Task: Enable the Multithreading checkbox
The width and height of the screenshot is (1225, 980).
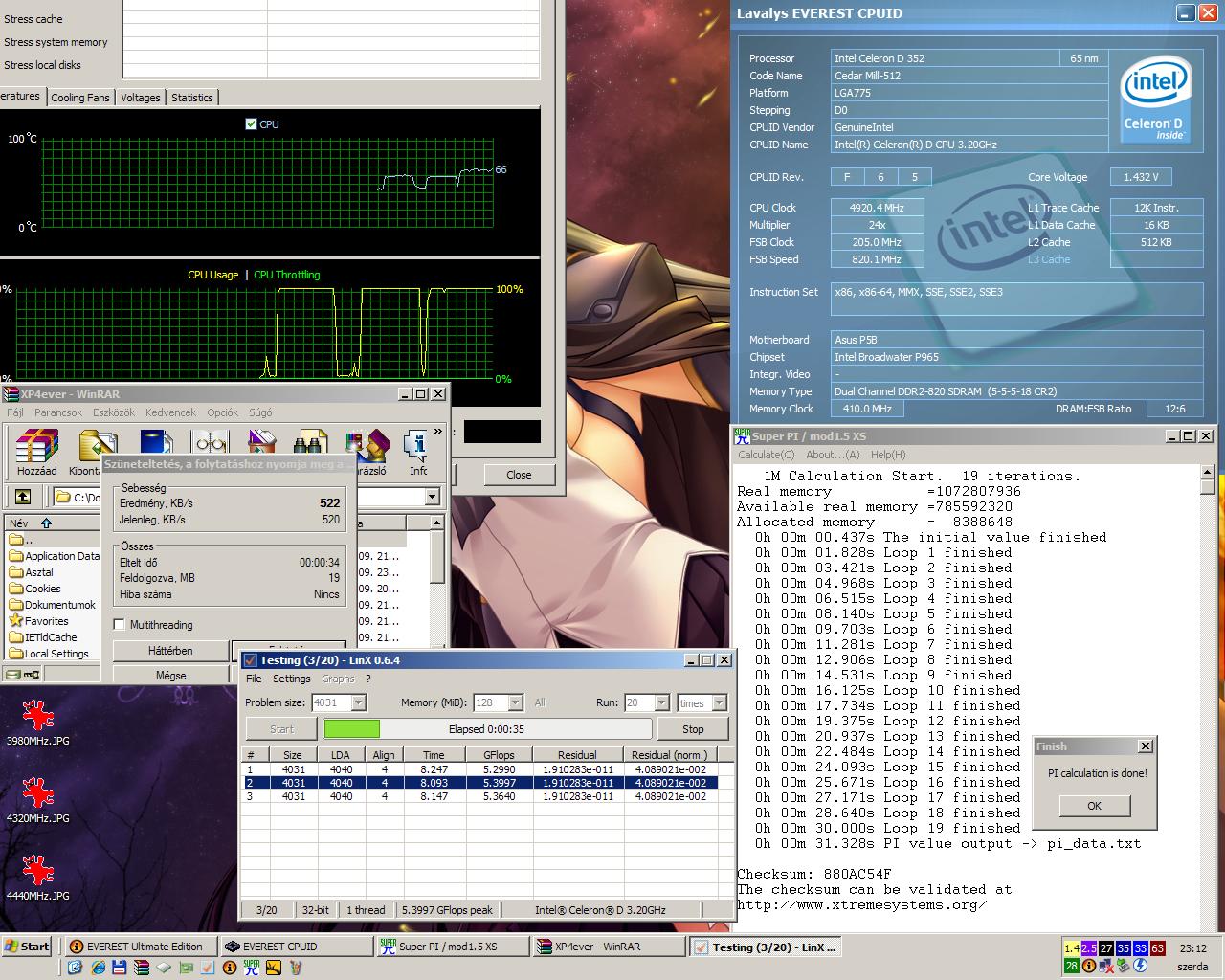Action: pos(120,625)
